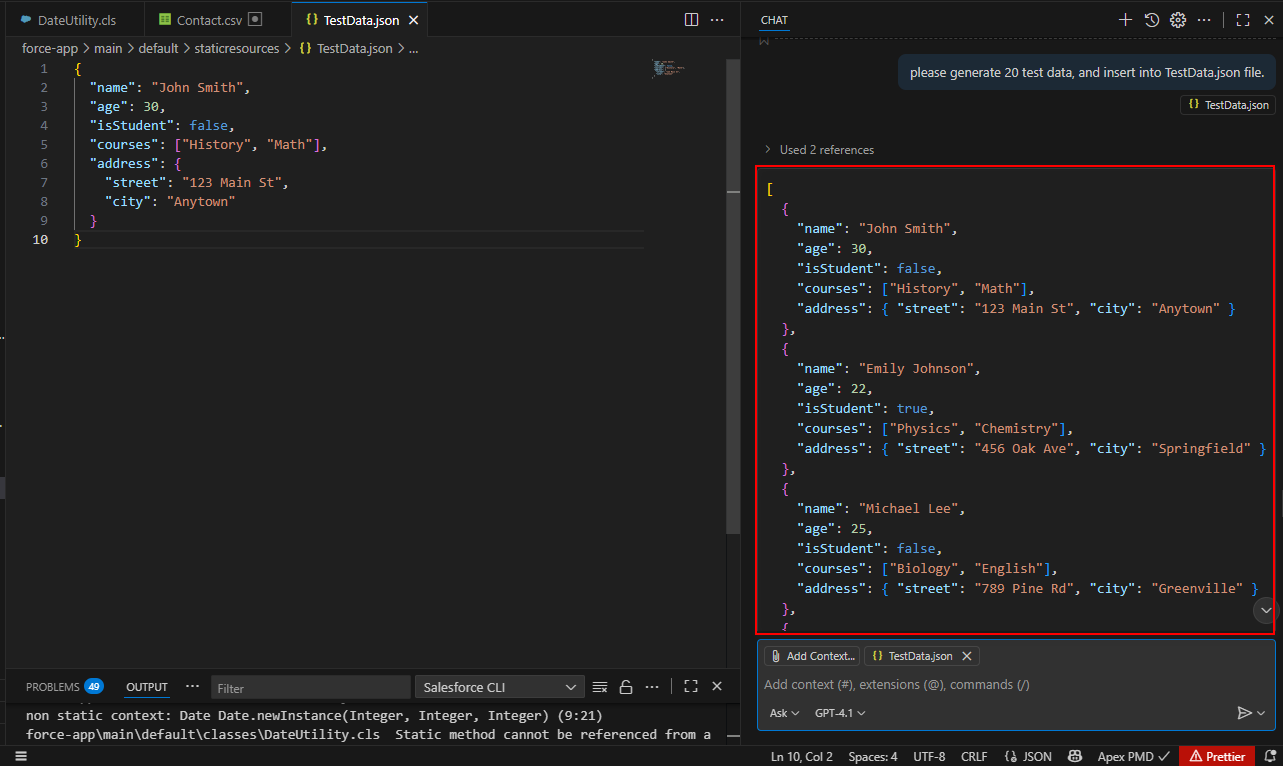Switch to the DateUtility.cls tab
Screen dimensions: 1283x766
tap(76, 20)
